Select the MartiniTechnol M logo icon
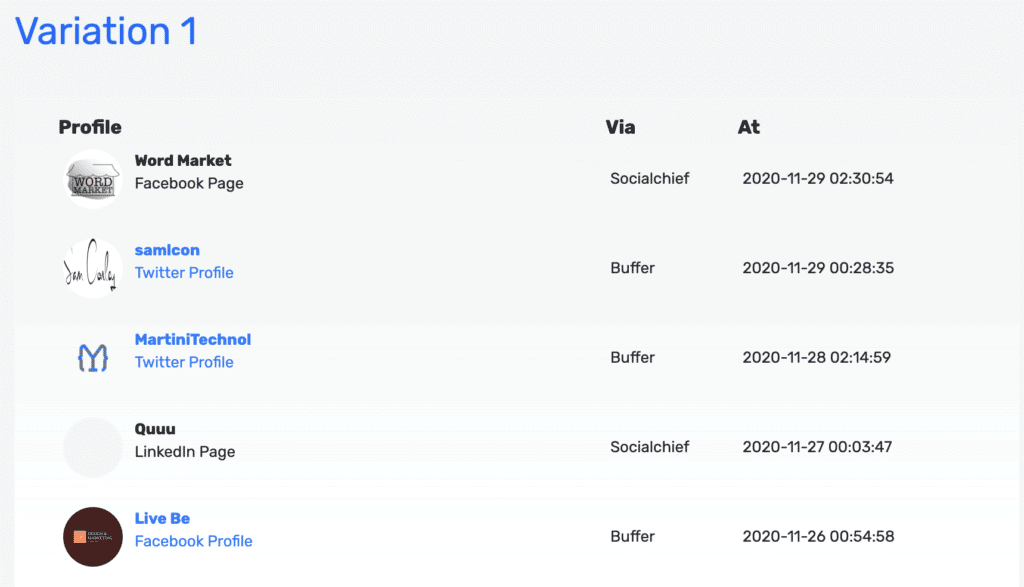1024x587 pixels. coord(93,358)
